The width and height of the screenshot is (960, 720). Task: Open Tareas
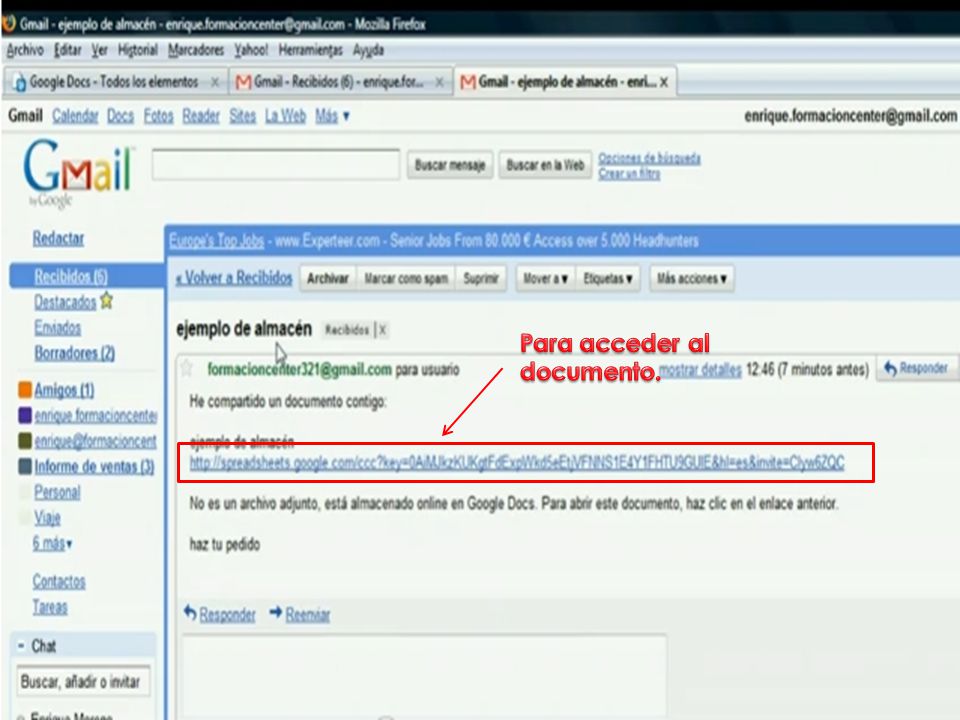(x=50, y=607)
